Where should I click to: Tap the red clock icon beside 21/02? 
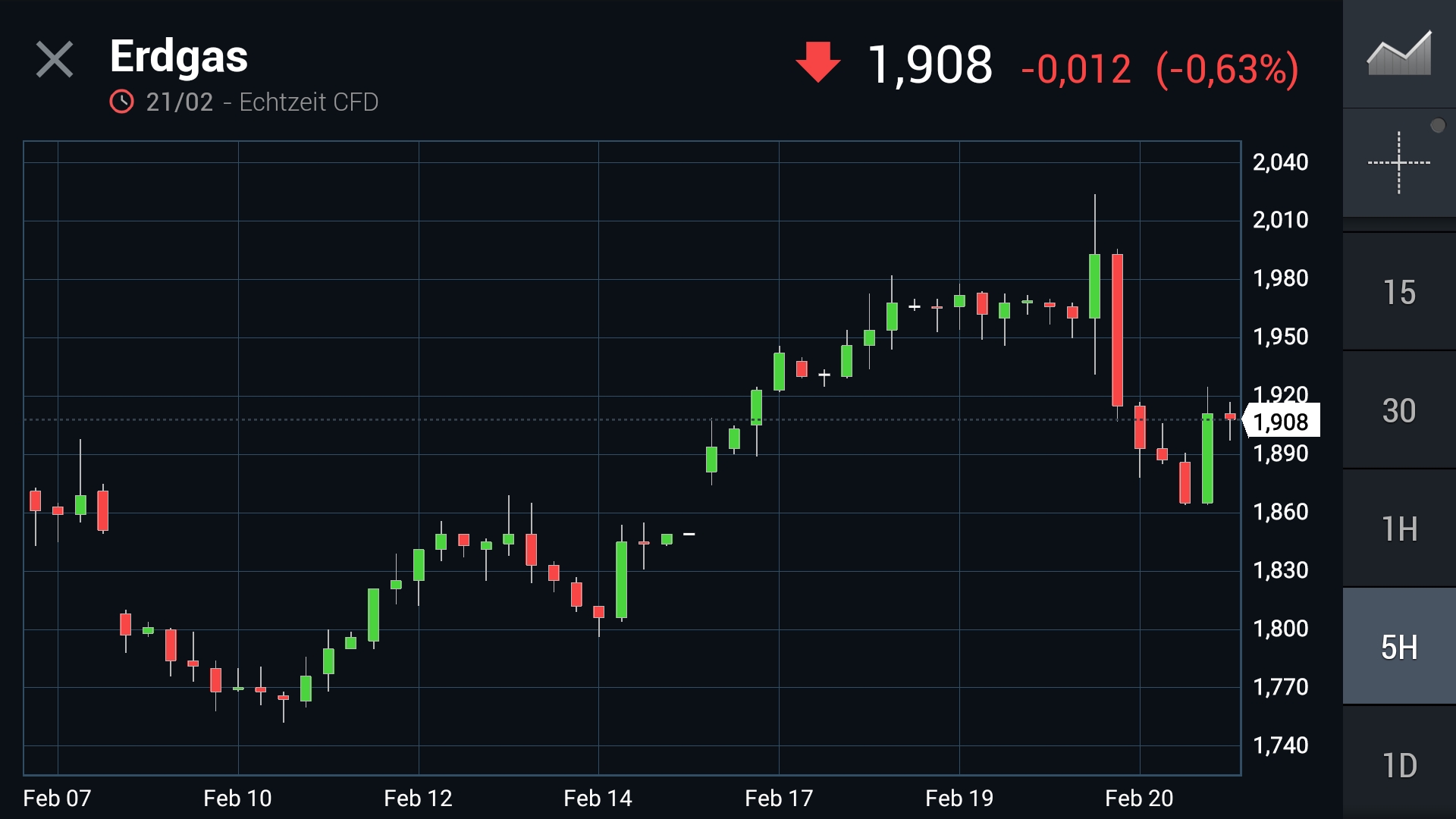click(121, 102)
